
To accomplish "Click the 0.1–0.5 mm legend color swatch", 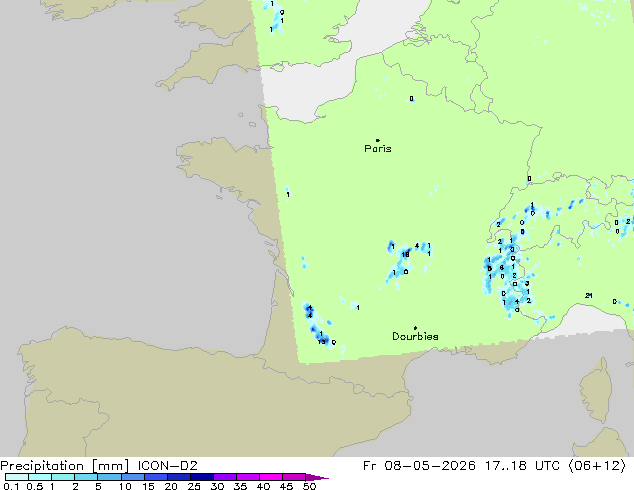I will click(x=17, y=477).
